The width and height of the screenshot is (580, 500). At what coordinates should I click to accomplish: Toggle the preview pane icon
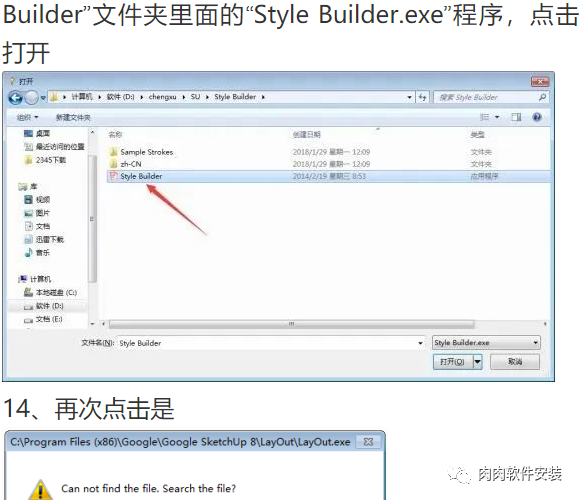[516, 117]
